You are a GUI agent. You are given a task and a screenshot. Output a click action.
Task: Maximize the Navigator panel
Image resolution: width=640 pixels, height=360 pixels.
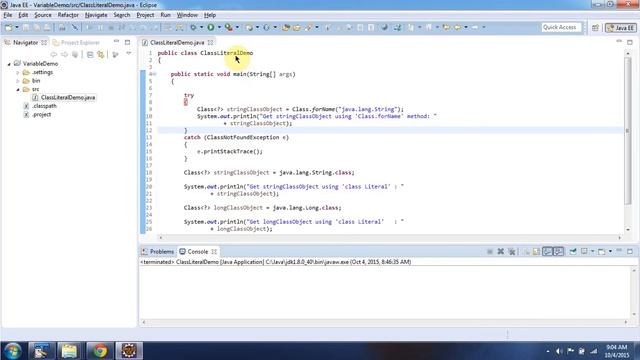tap(127, 42)
